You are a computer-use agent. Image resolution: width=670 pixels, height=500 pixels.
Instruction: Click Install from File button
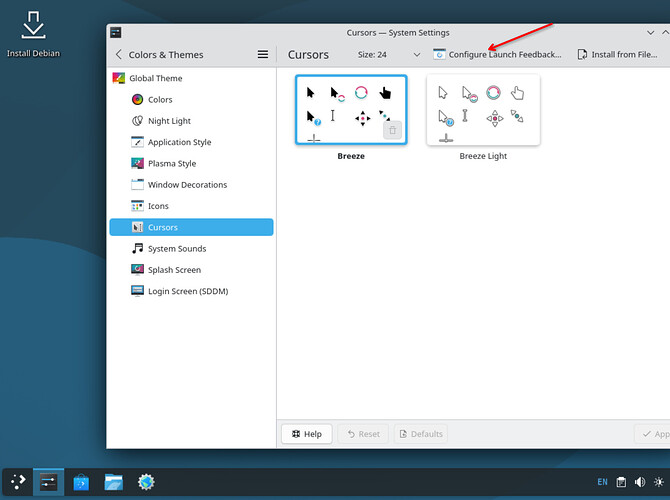click(x=617, y=55)
